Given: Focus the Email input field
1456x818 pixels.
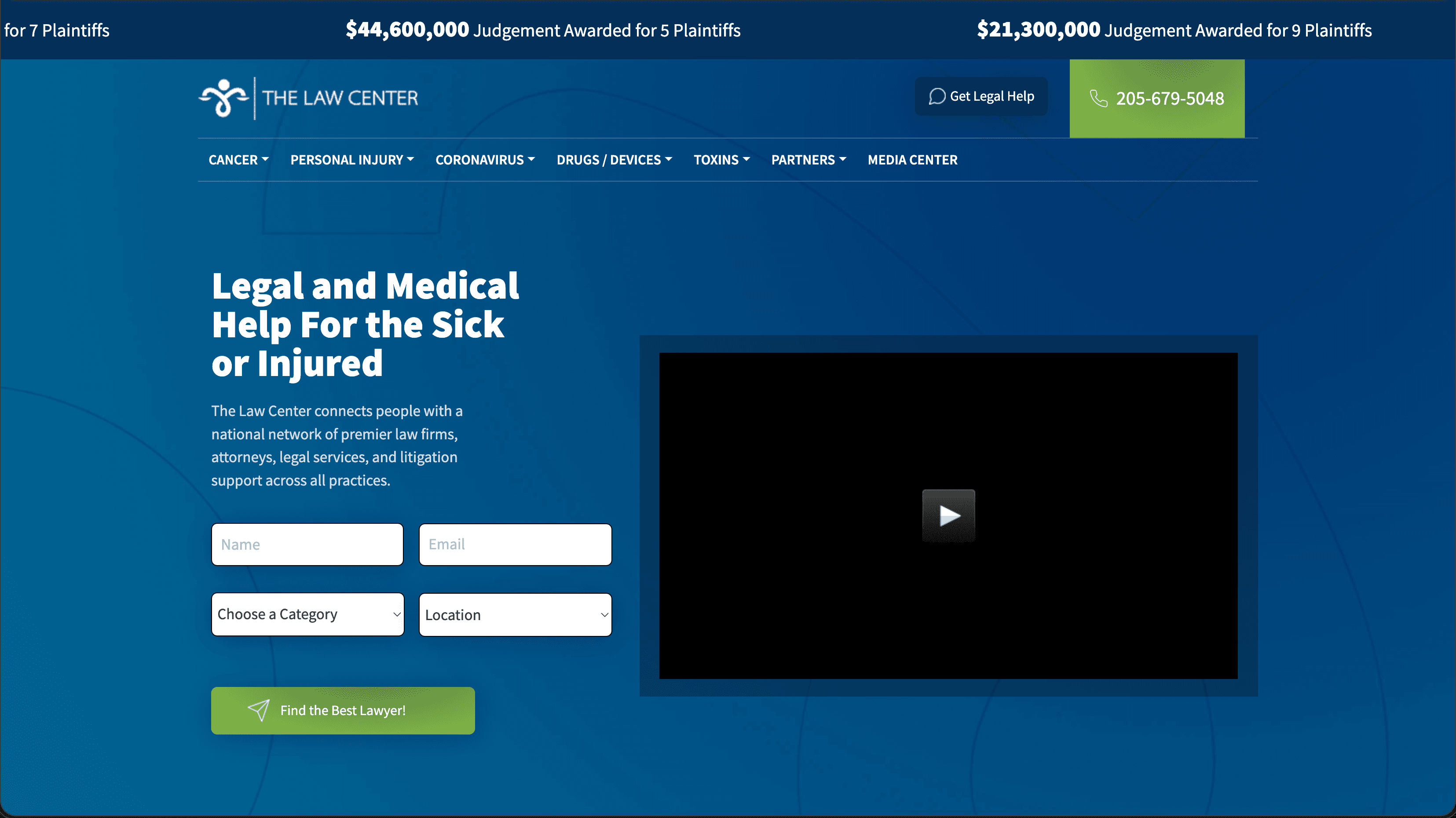Looking at the screenshot, I should pyautogui.click(x=516, y=544).
